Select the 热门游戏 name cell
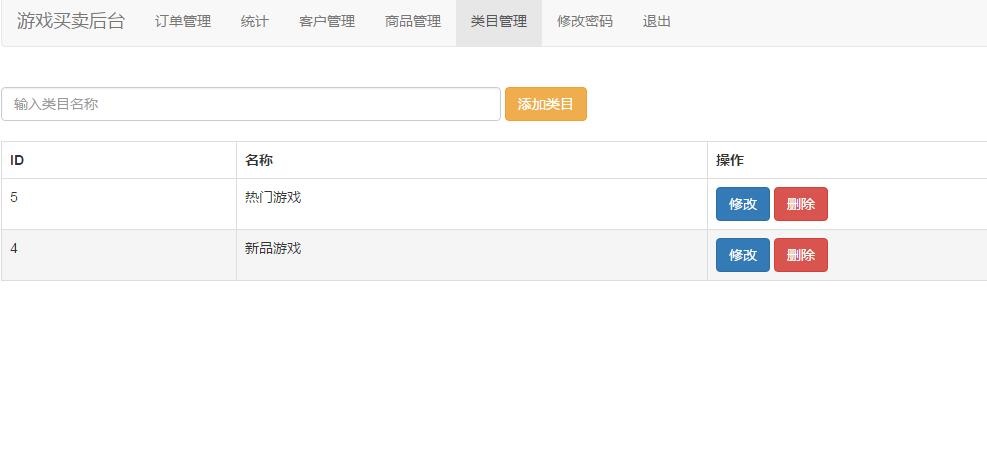Screen dimensions: 987x466 (471, 204)
